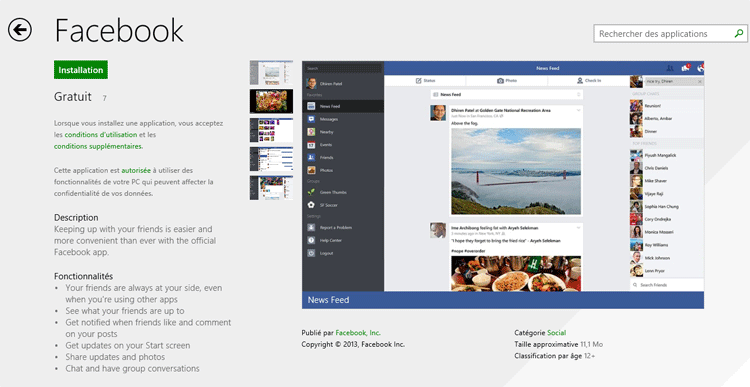Click the Check In icon in preview
750x387 pixels.
[580, 81]
